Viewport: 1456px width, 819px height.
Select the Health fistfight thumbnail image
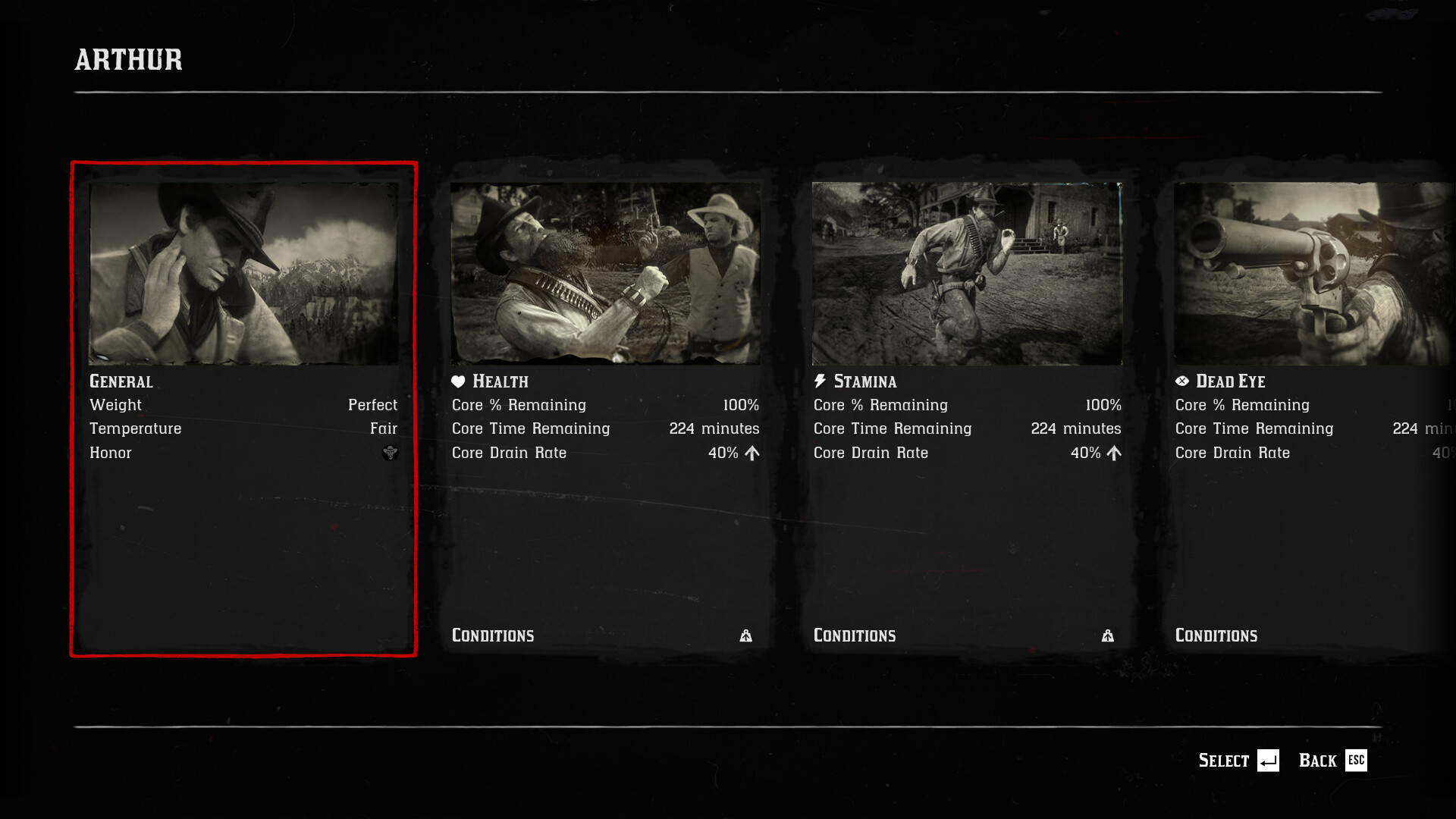(605, 274)
